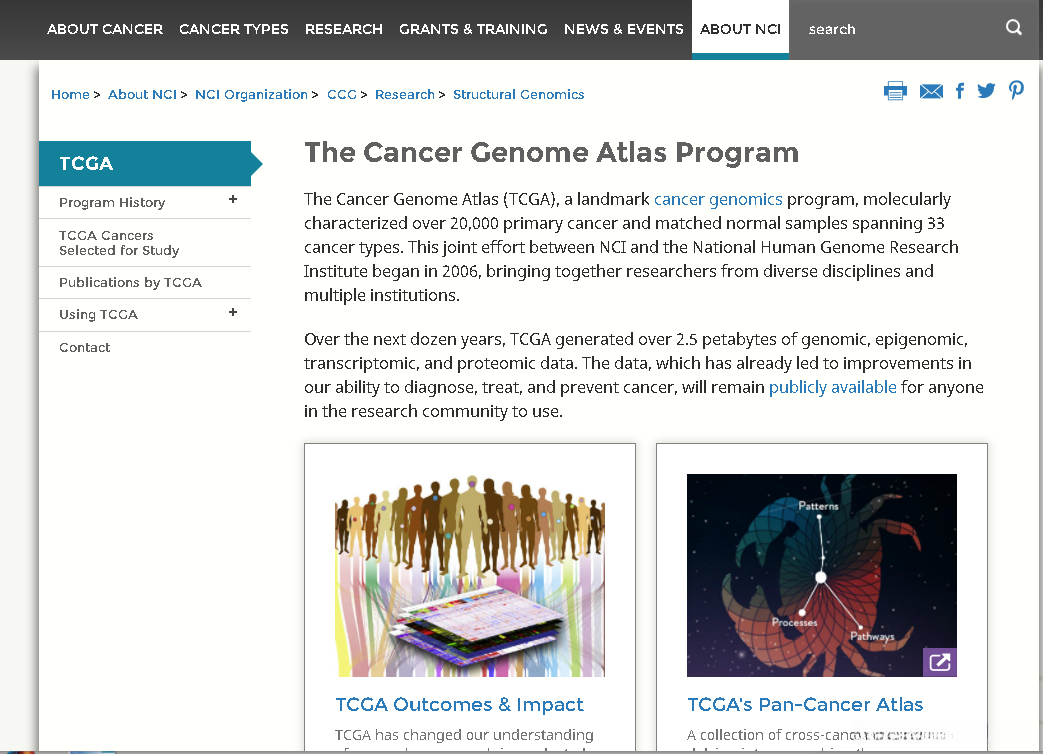Share page on Twitter icon
Image resolution: width=1043 pixels, height=754 pixels.
[x=986, y=91]
